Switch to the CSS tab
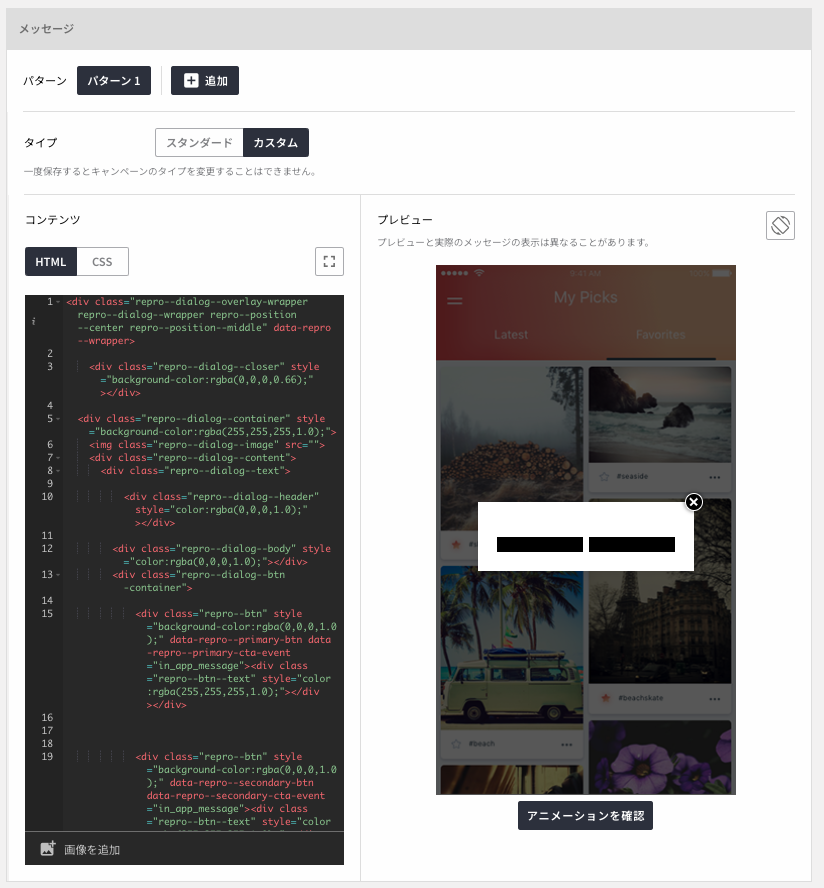The width and height of the screenshot is (824, 888). (104, 261)
